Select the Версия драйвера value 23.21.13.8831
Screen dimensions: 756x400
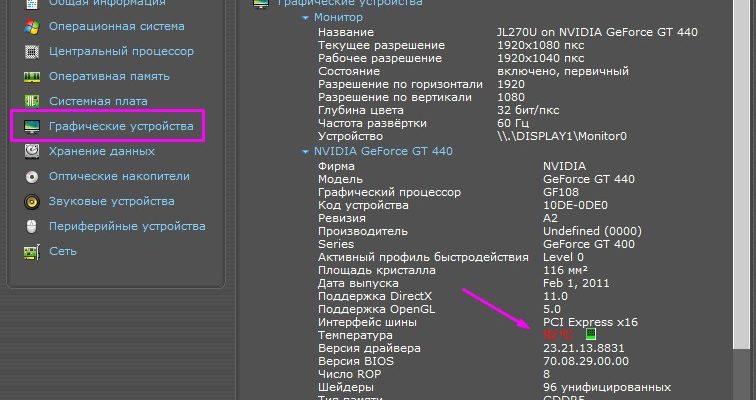click(583, 348)
